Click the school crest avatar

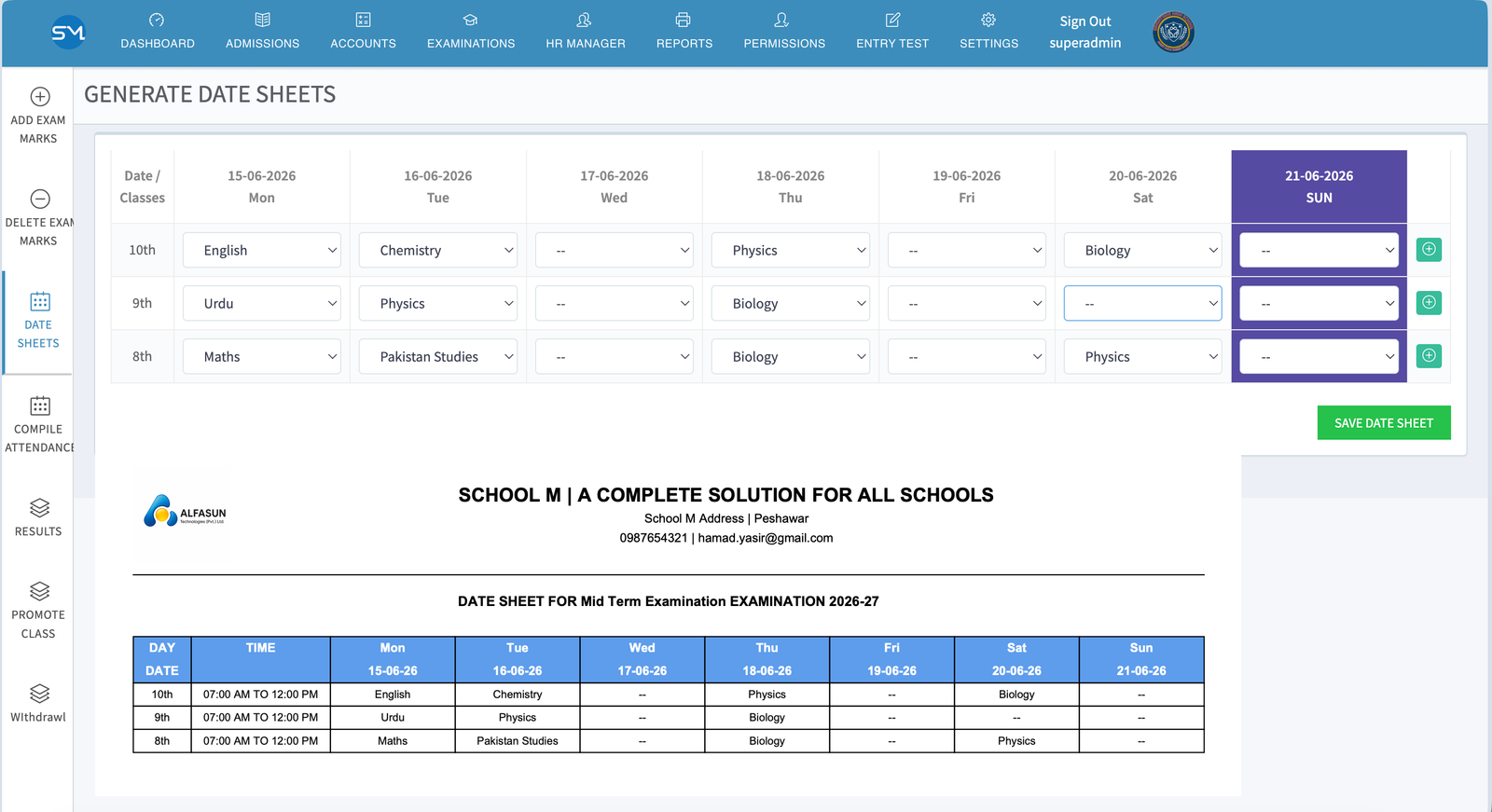(x=1173, y=33)
